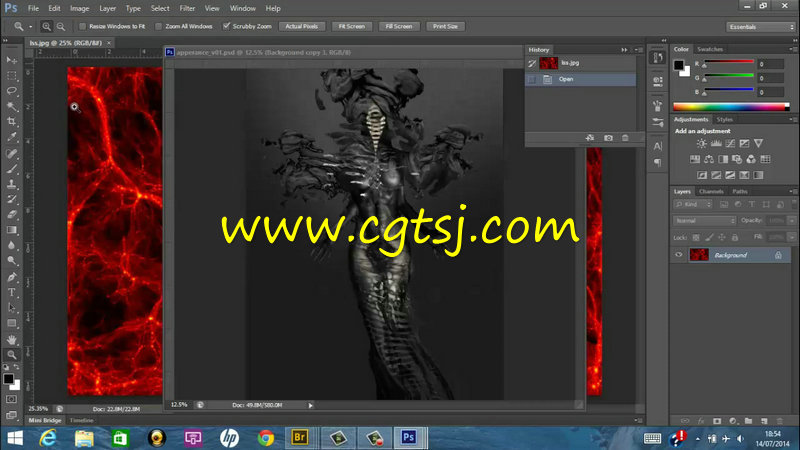
Task: Select the Zoom tool in the toolbox
Action: [x=12, y=355]
